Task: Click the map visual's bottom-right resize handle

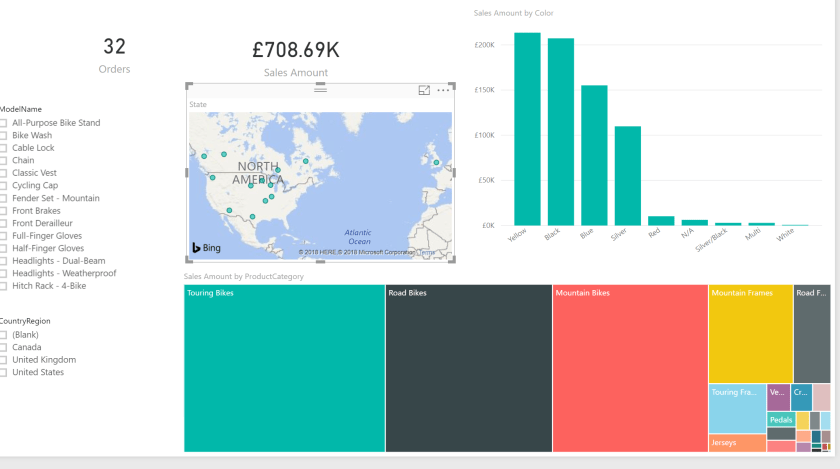Action: (x=454, y=261)
